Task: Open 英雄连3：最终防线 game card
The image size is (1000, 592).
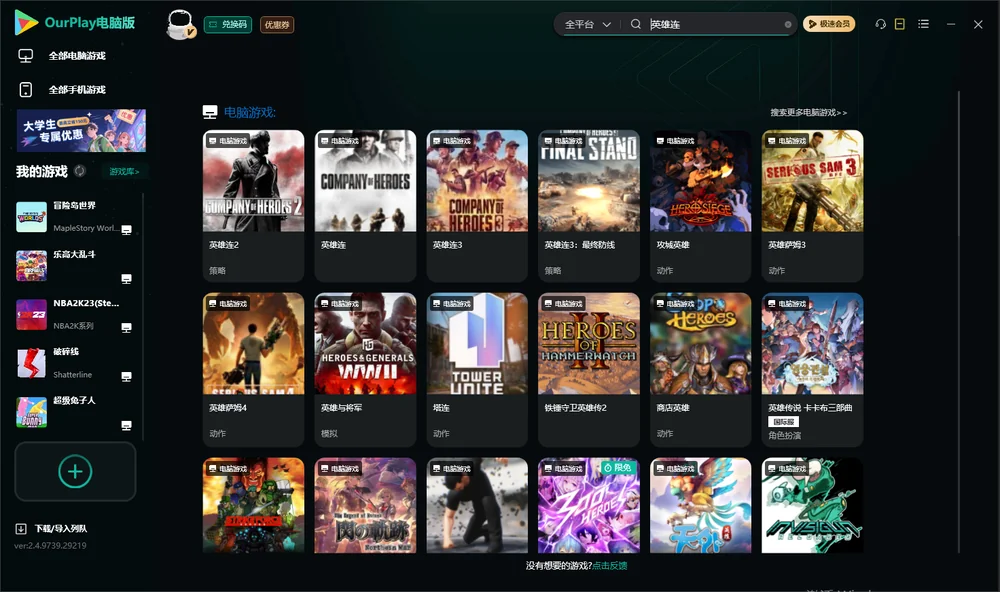Action: coord(589,205)
